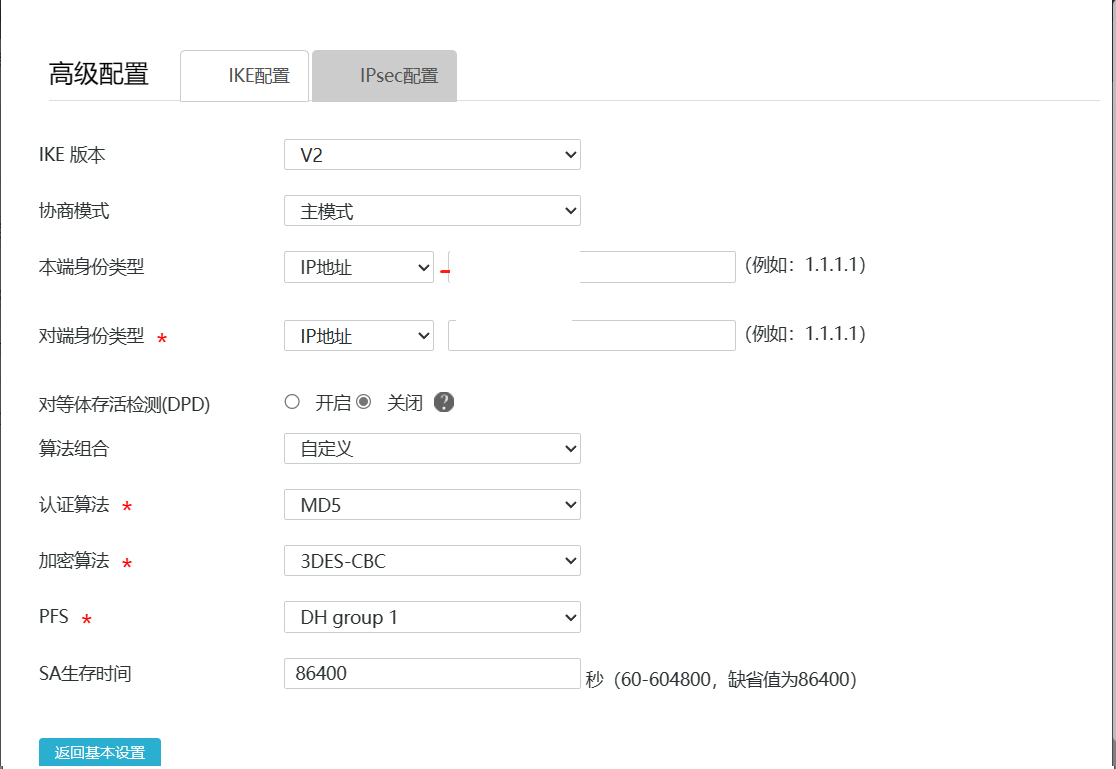Expand the 协商模式 dropdown
Image resolution: width=1116 pixels, height=769 pixels.
coord(432,211)
